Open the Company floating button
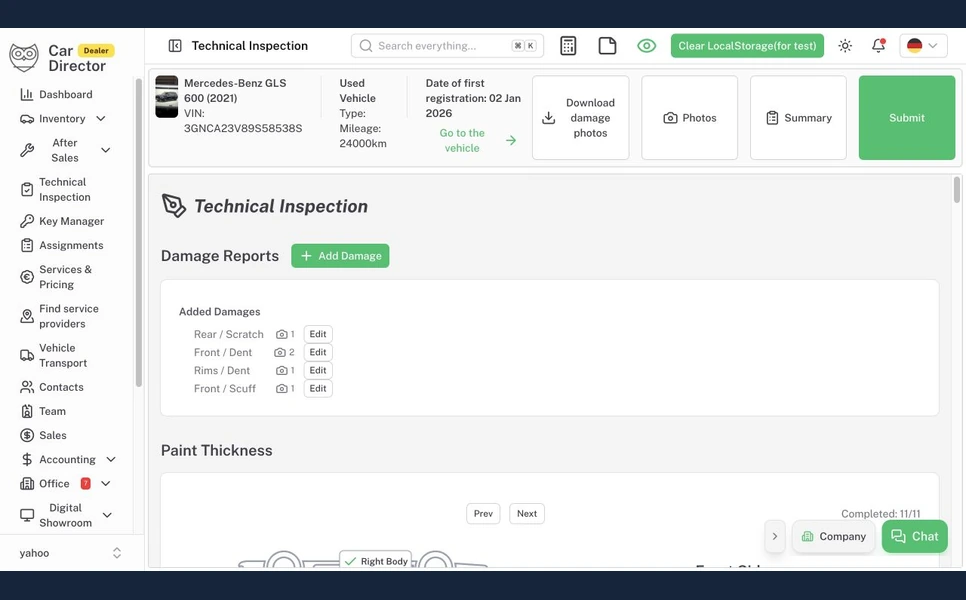Screen dimensions: 966x600 [834, 537]
